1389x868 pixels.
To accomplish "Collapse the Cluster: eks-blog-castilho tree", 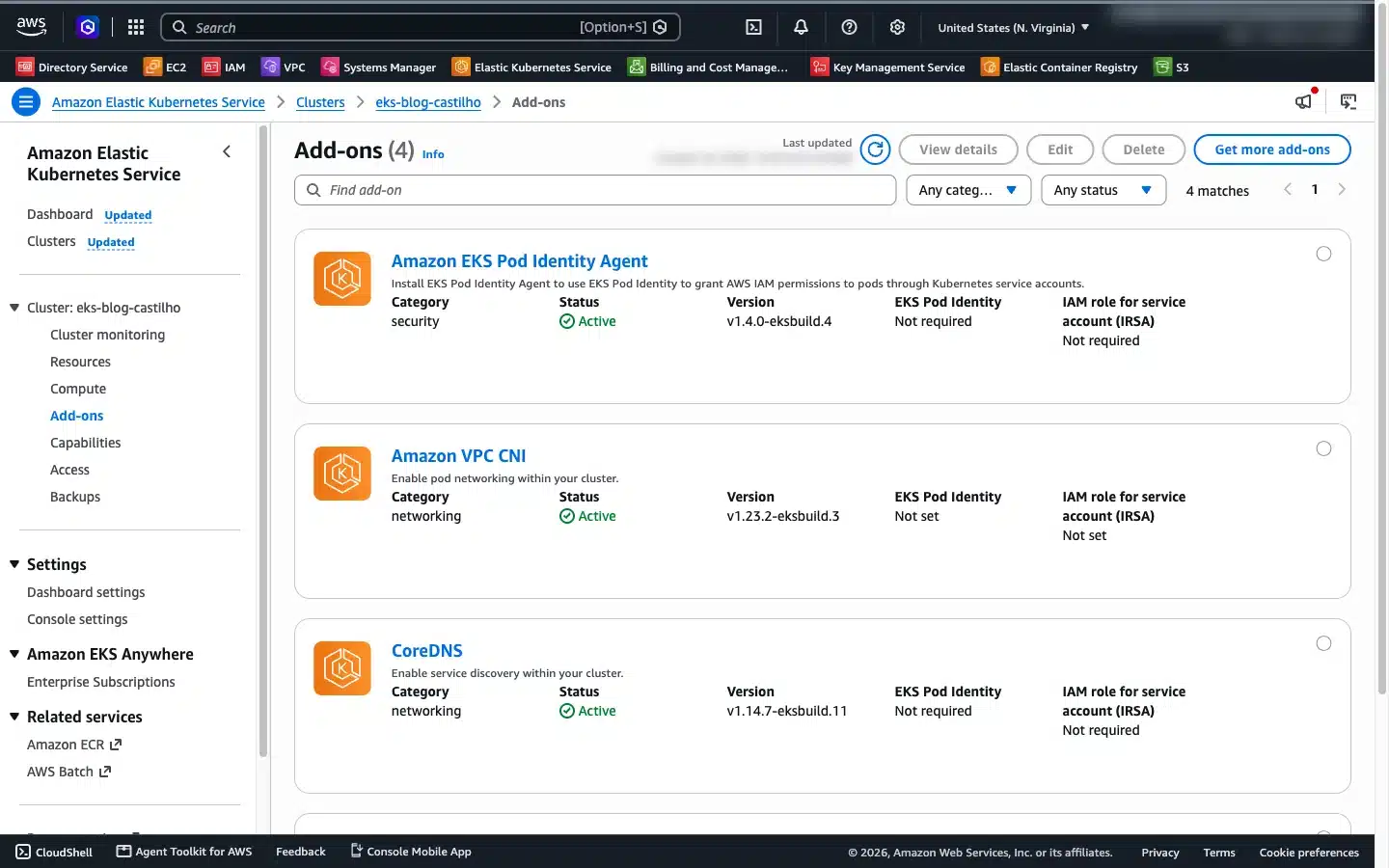I will pyautogui.click(x=14, y=308).
